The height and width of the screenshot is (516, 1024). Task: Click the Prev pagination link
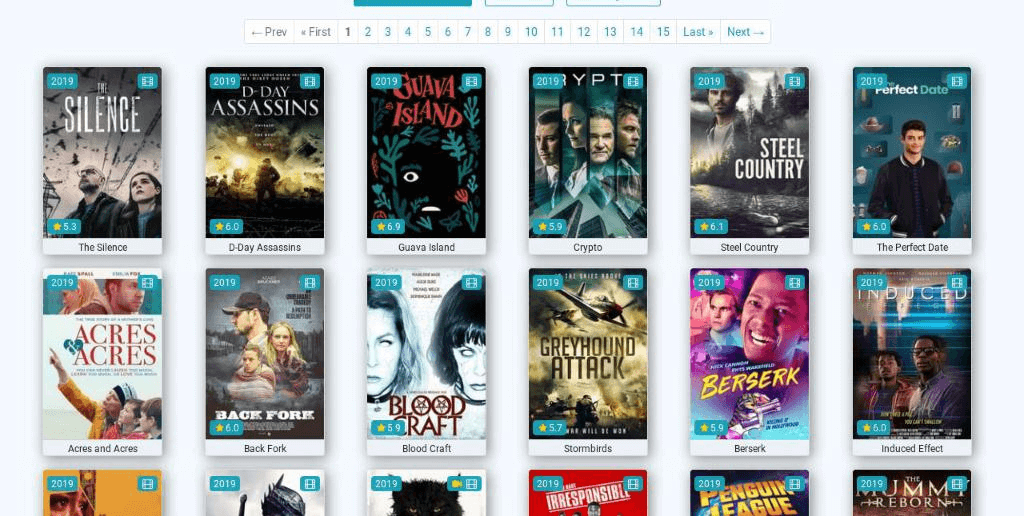(269, 32)
